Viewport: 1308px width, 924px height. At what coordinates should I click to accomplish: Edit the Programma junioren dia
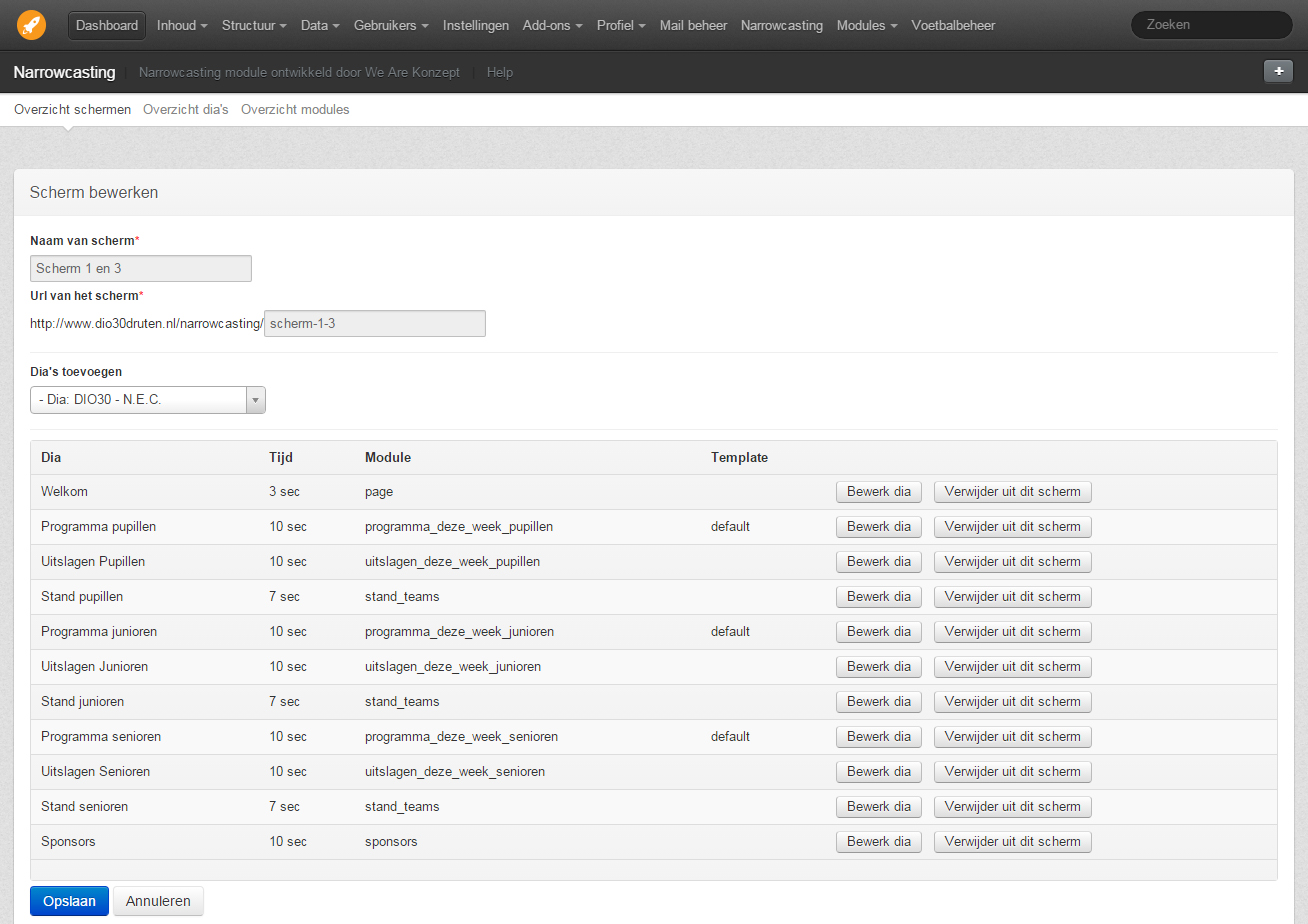point(879,632)
